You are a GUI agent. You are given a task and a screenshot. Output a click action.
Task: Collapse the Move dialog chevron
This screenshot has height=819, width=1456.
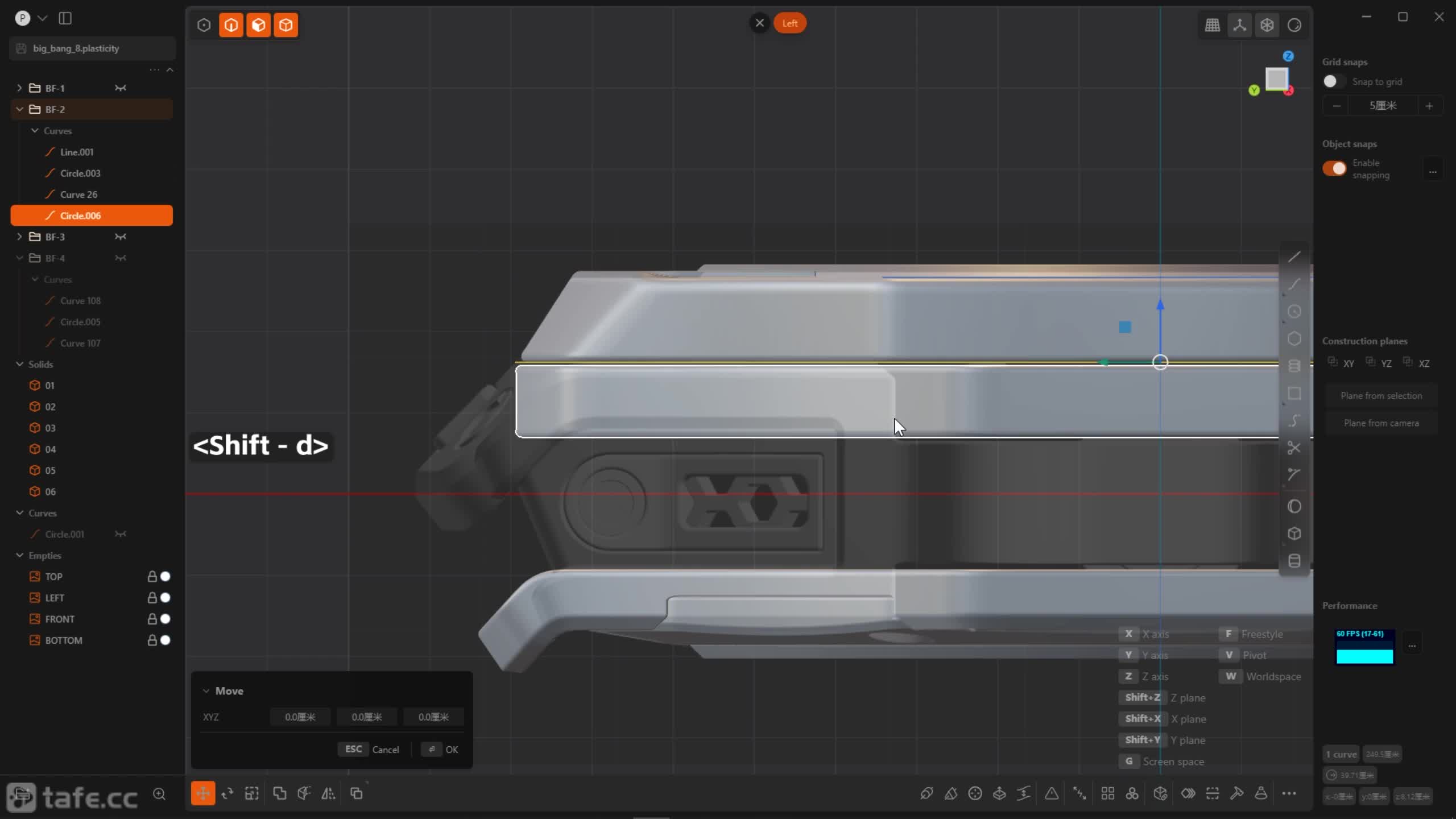tap(206, 691)
